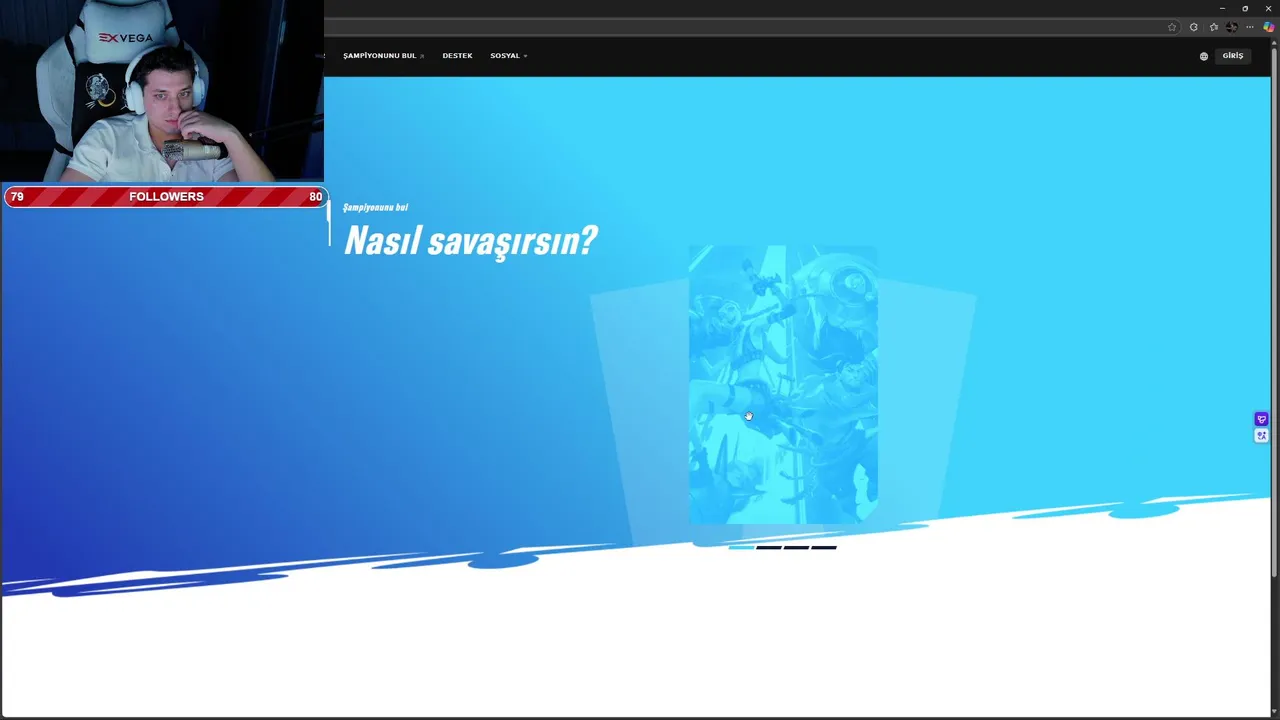The height and width of the screenshot is (720, 1280).
Task: Select the fourth carousel indicator dash
Action: pyautogui.click(x=824, y=548)
